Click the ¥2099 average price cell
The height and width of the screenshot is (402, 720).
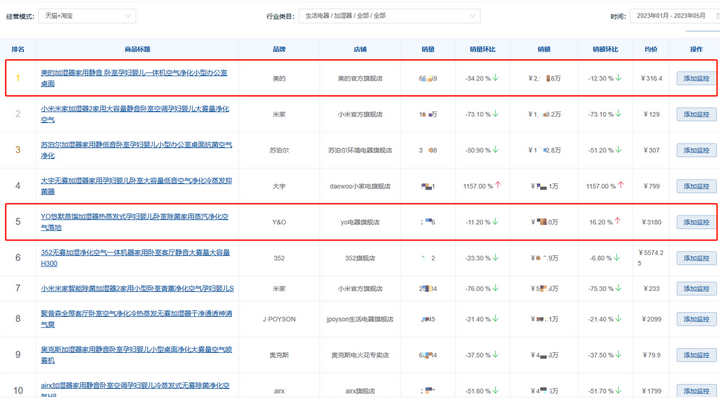point(651,319)
